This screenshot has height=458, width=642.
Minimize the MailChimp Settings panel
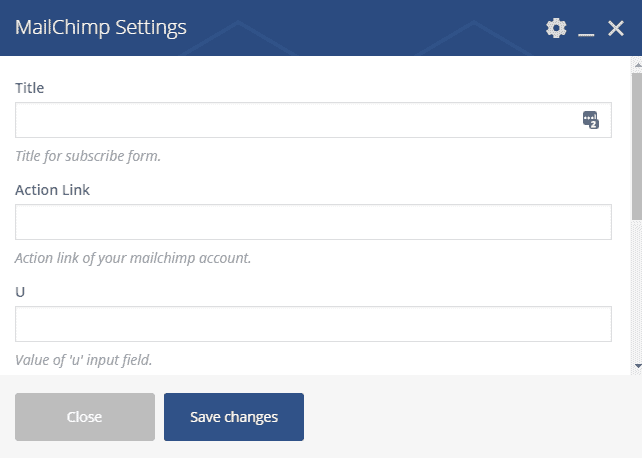pyautogui.click(x=587, y=29)
